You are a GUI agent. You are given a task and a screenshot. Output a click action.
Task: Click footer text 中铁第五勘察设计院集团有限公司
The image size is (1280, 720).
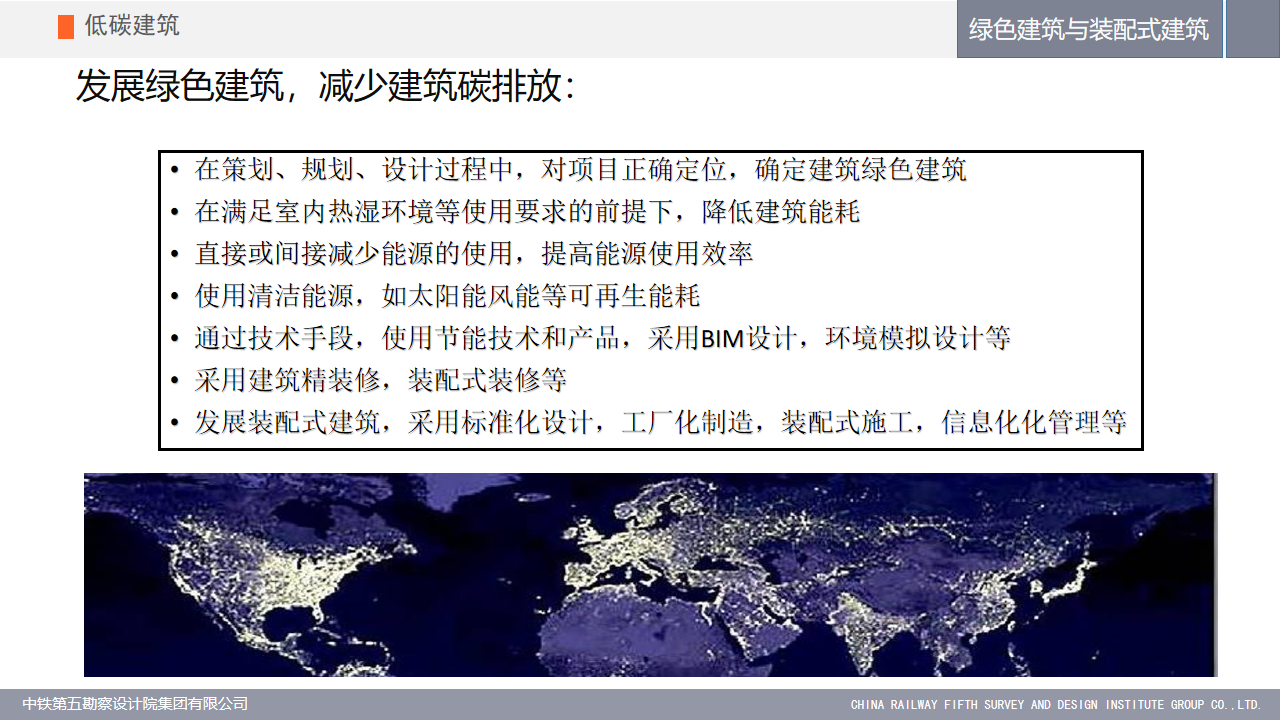point(135,704)
